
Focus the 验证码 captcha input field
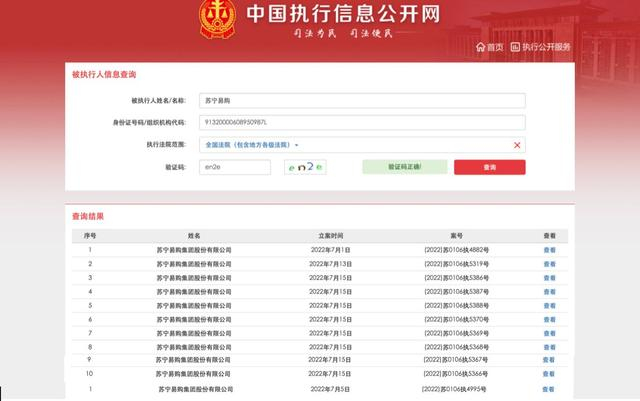click(x=235, y=167)
